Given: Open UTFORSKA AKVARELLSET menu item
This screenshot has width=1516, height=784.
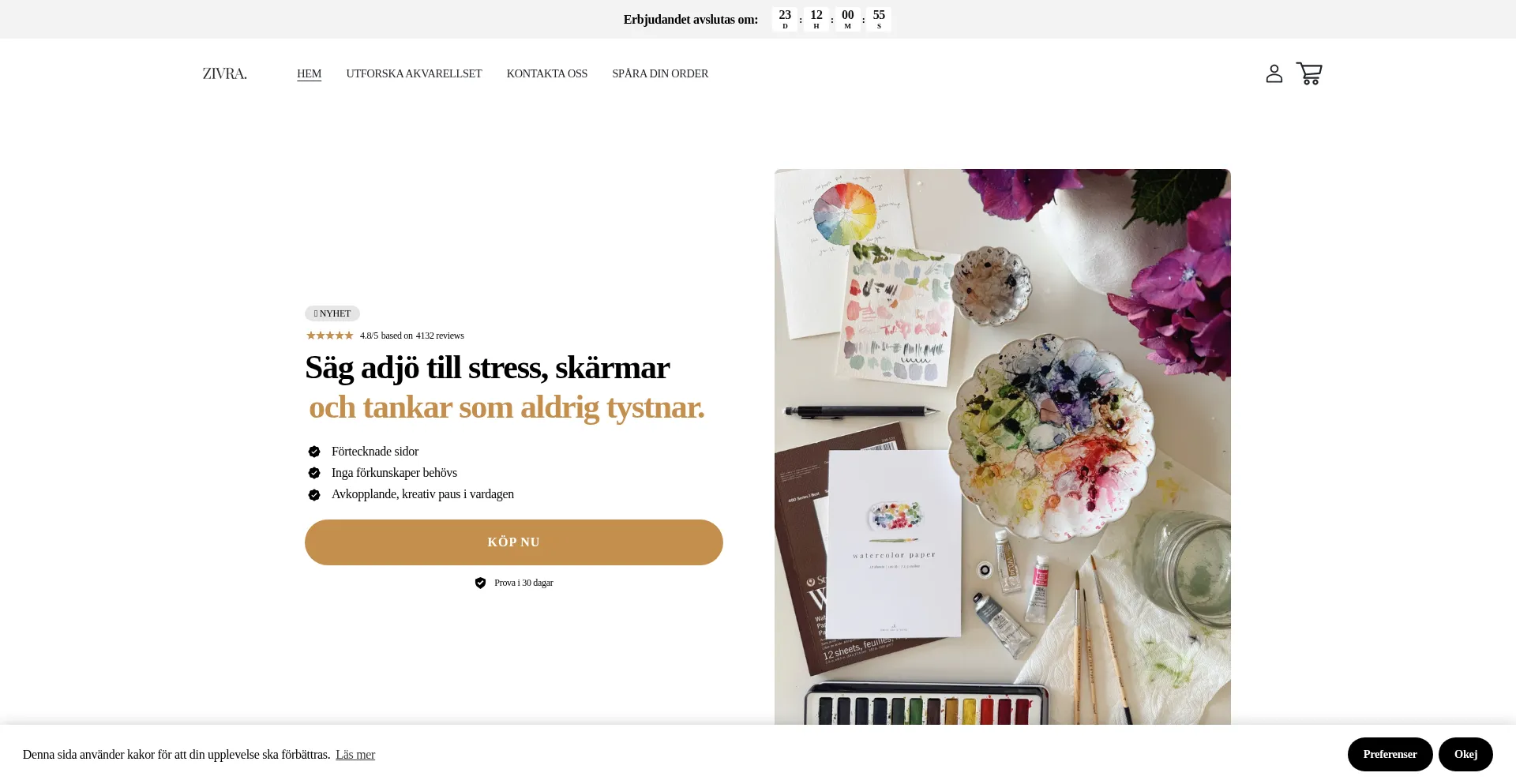Looking at the screenshot, I should click(x=414, y=73).
